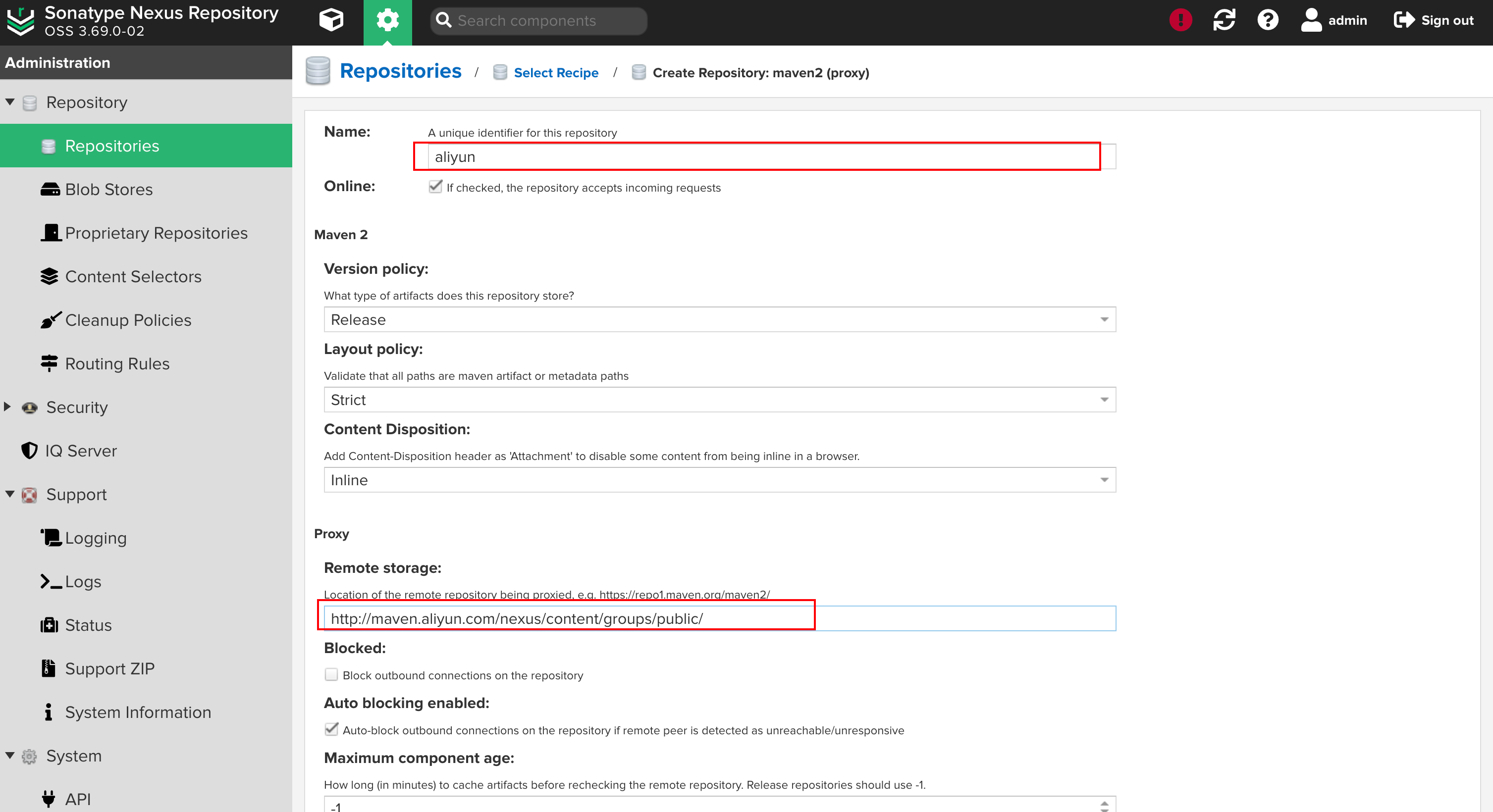
Task: Open the Version policy Release dropdown
Action: click(719, 319)
